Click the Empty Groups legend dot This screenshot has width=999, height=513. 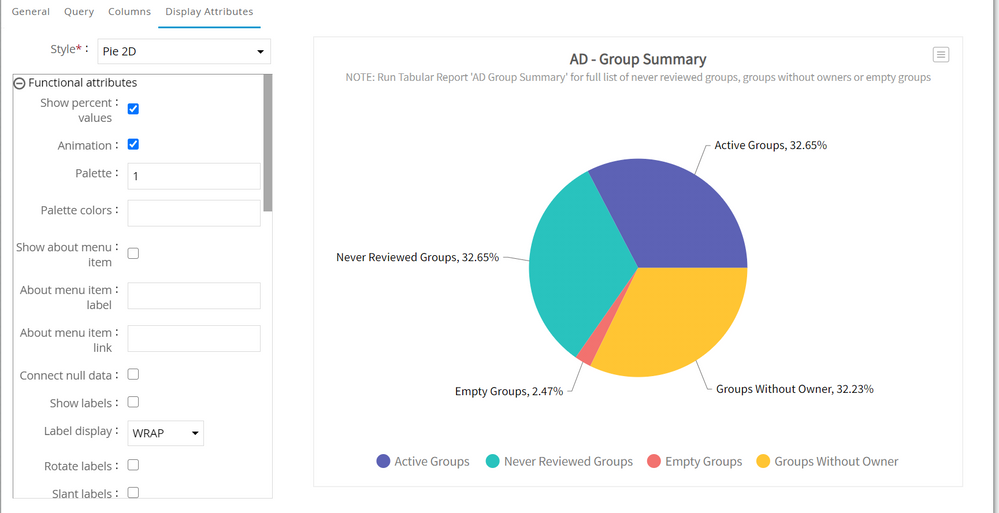tap(654, 461)
